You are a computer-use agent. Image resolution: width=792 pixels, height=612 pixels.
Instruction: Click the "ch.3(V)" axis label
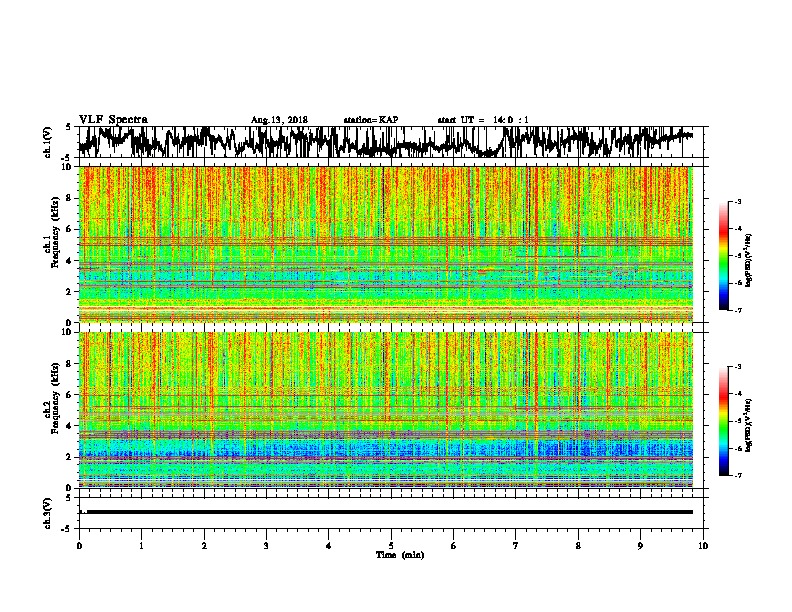[48, 514]
